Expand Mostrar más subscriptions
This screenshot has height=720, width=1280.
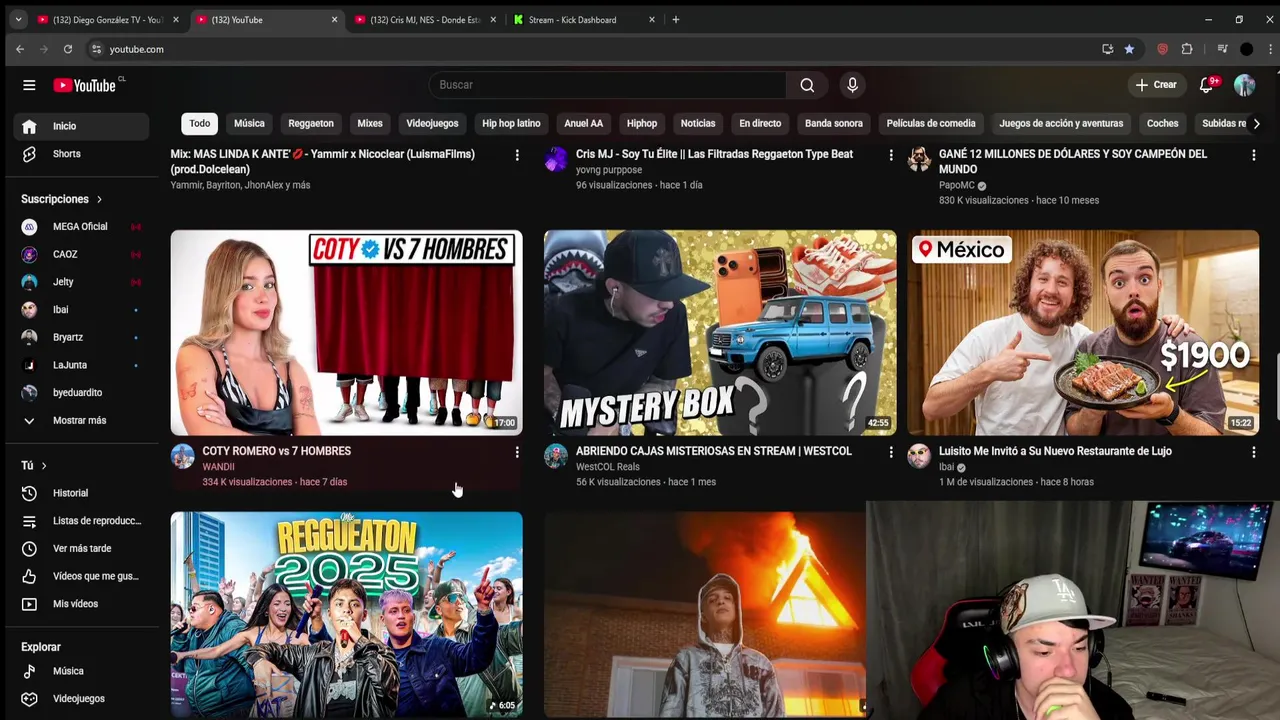tap(81, 421)
